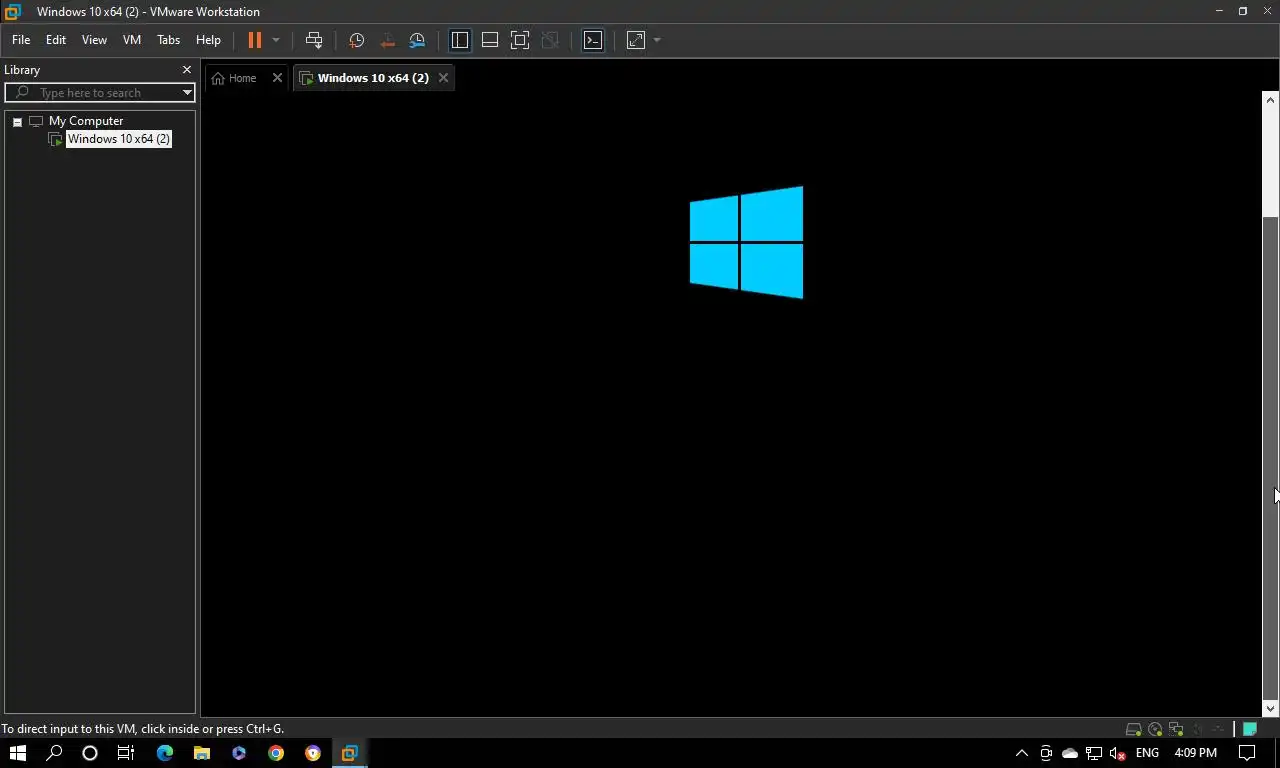This screenshot has width=1280, height=768.
Task: Click the vertical scrollbar up arrow
Action: pyautogui.click(x=1271, y=99)
